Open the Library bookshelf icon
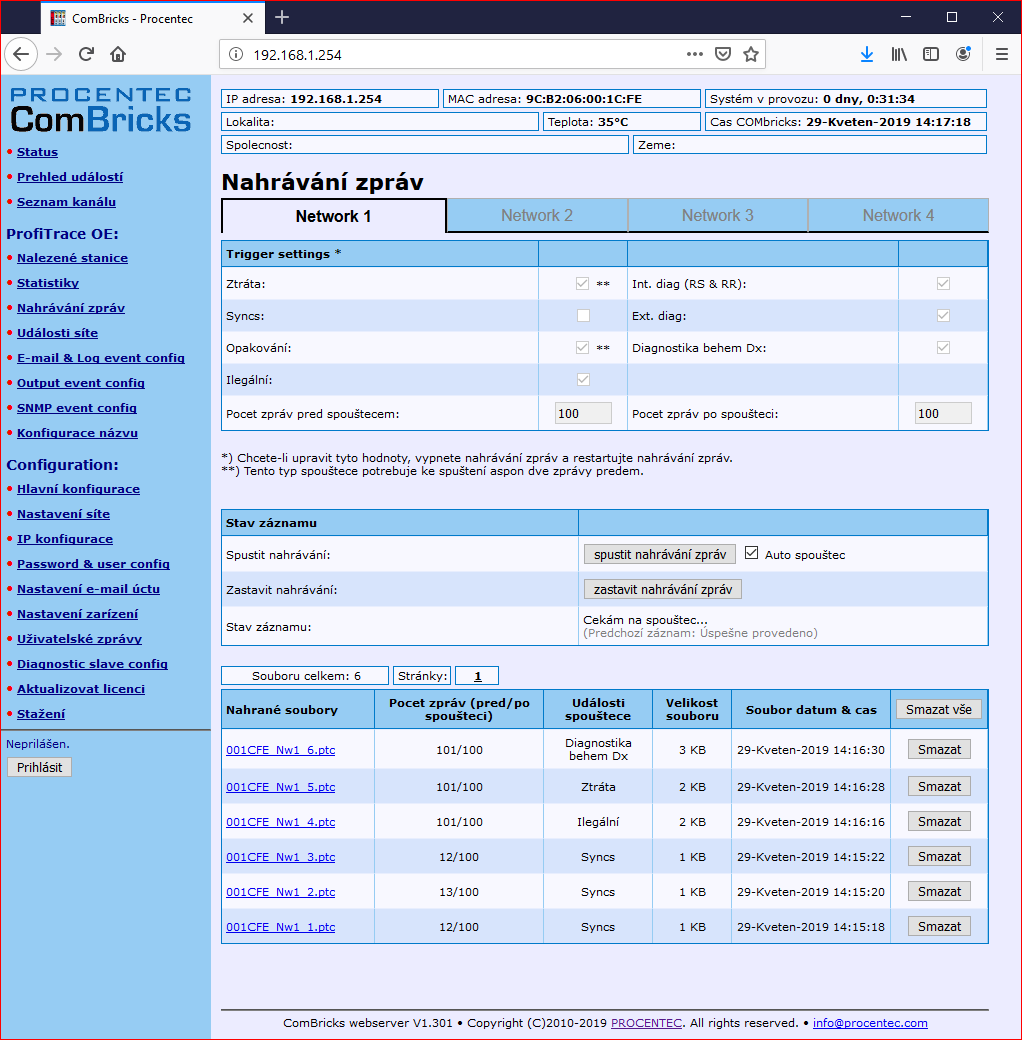This screenshot has width=1022, height=1040. (x=899, y=54)
